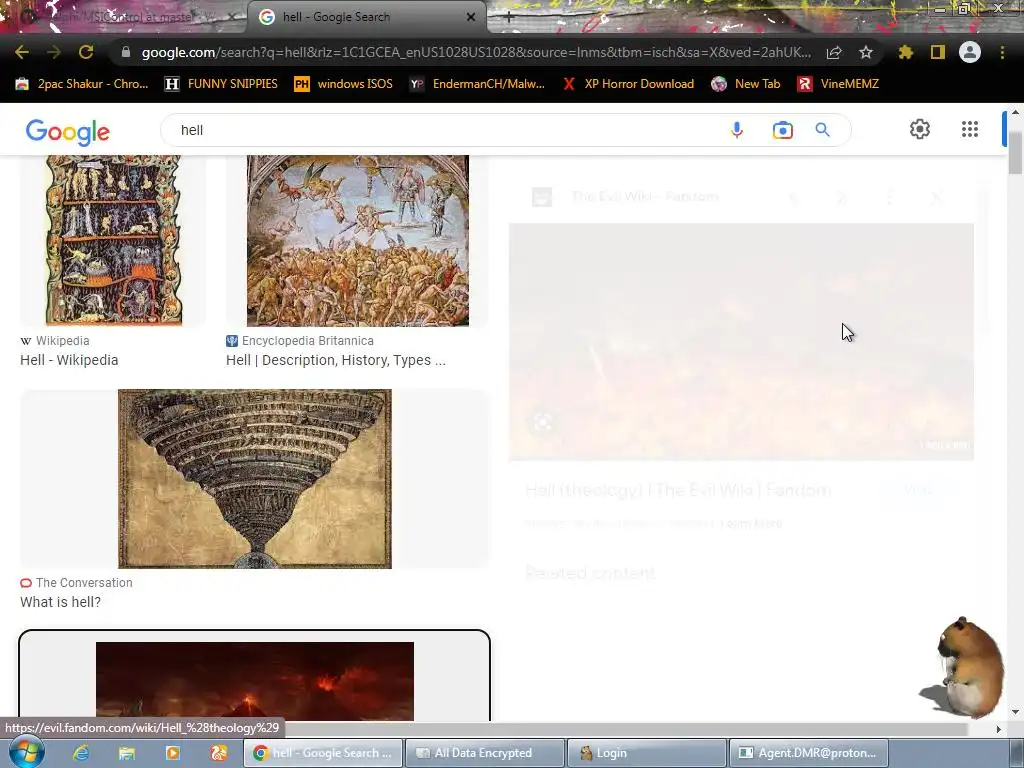Open 'Hell | Description, History, Types ...' link
The width and height of the screenshot is (1024, 768).
click(336, 360)
